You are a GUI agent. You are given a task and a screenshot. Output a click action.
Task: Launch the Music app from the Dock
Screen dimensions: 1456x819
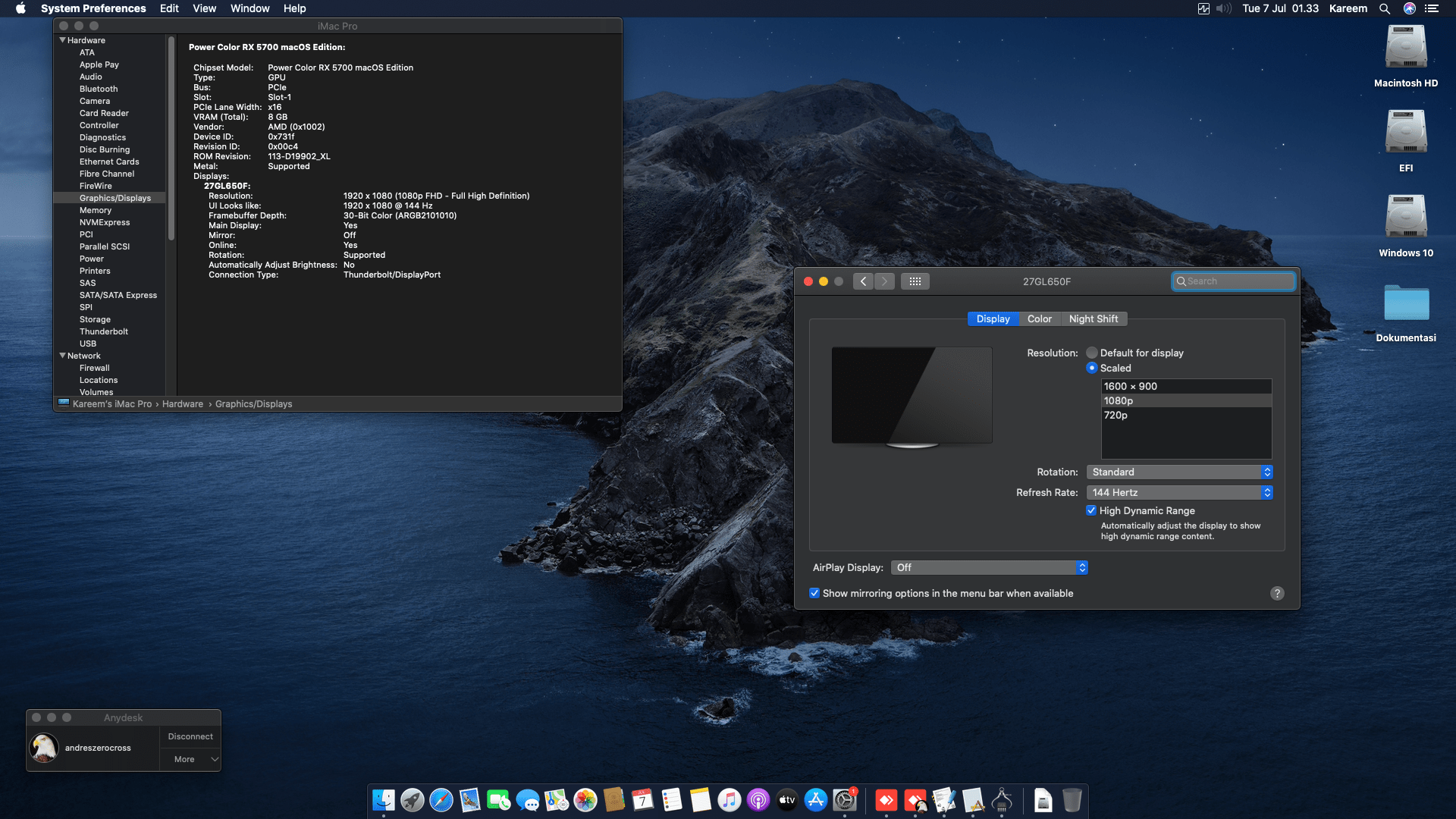click(729, 800)
